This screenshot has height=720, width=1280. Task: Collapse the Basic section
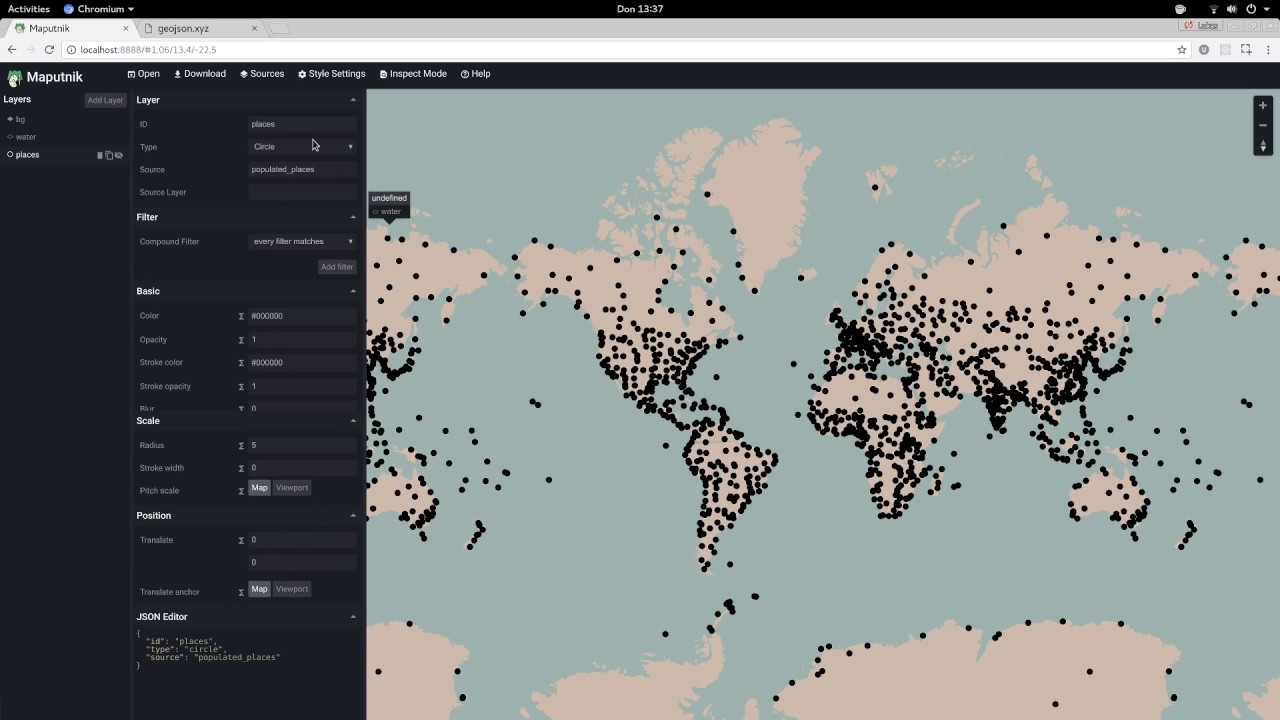353,291
